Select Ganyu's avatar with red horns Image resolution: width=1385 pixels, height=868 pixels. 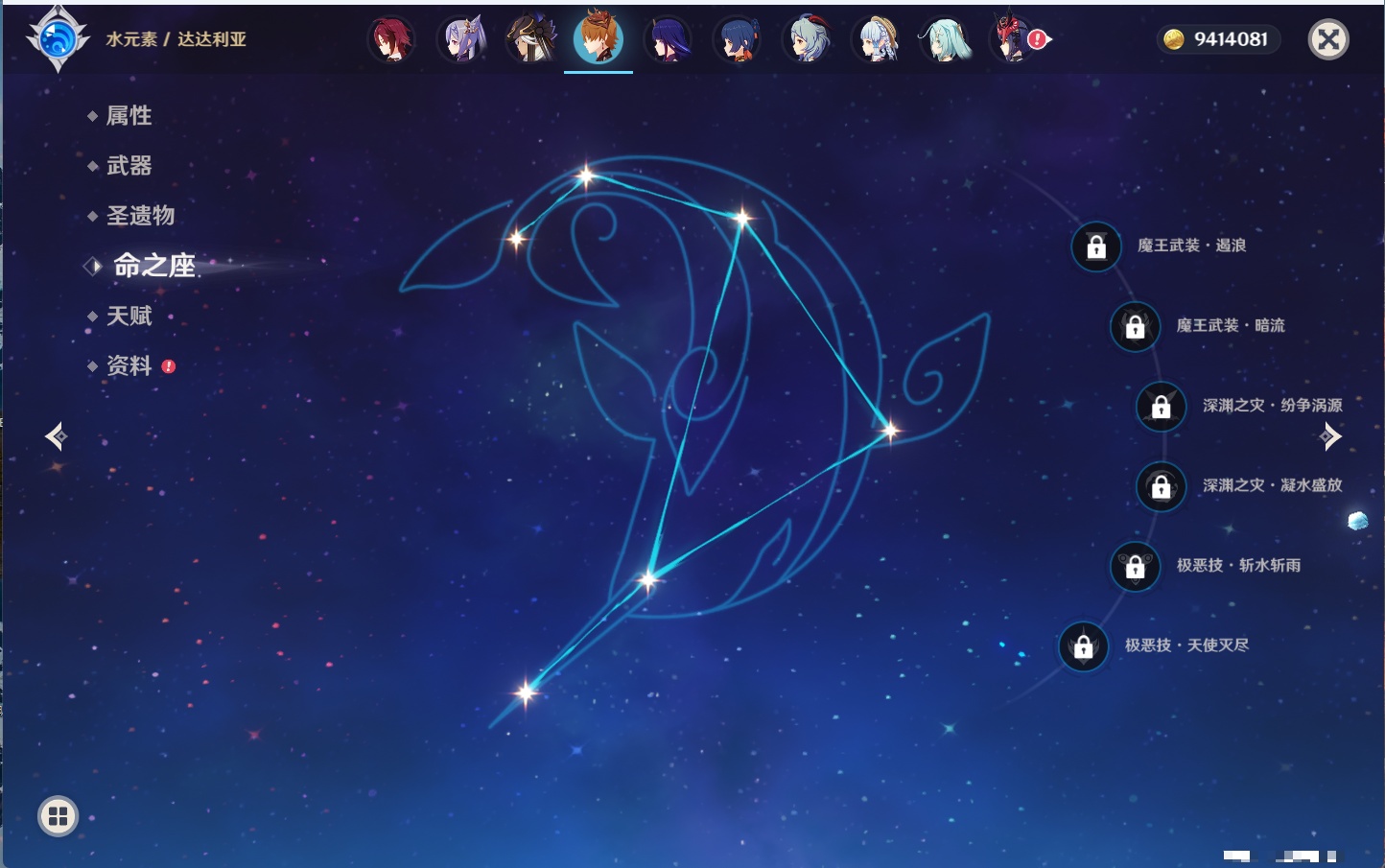[x=807, y=40]
